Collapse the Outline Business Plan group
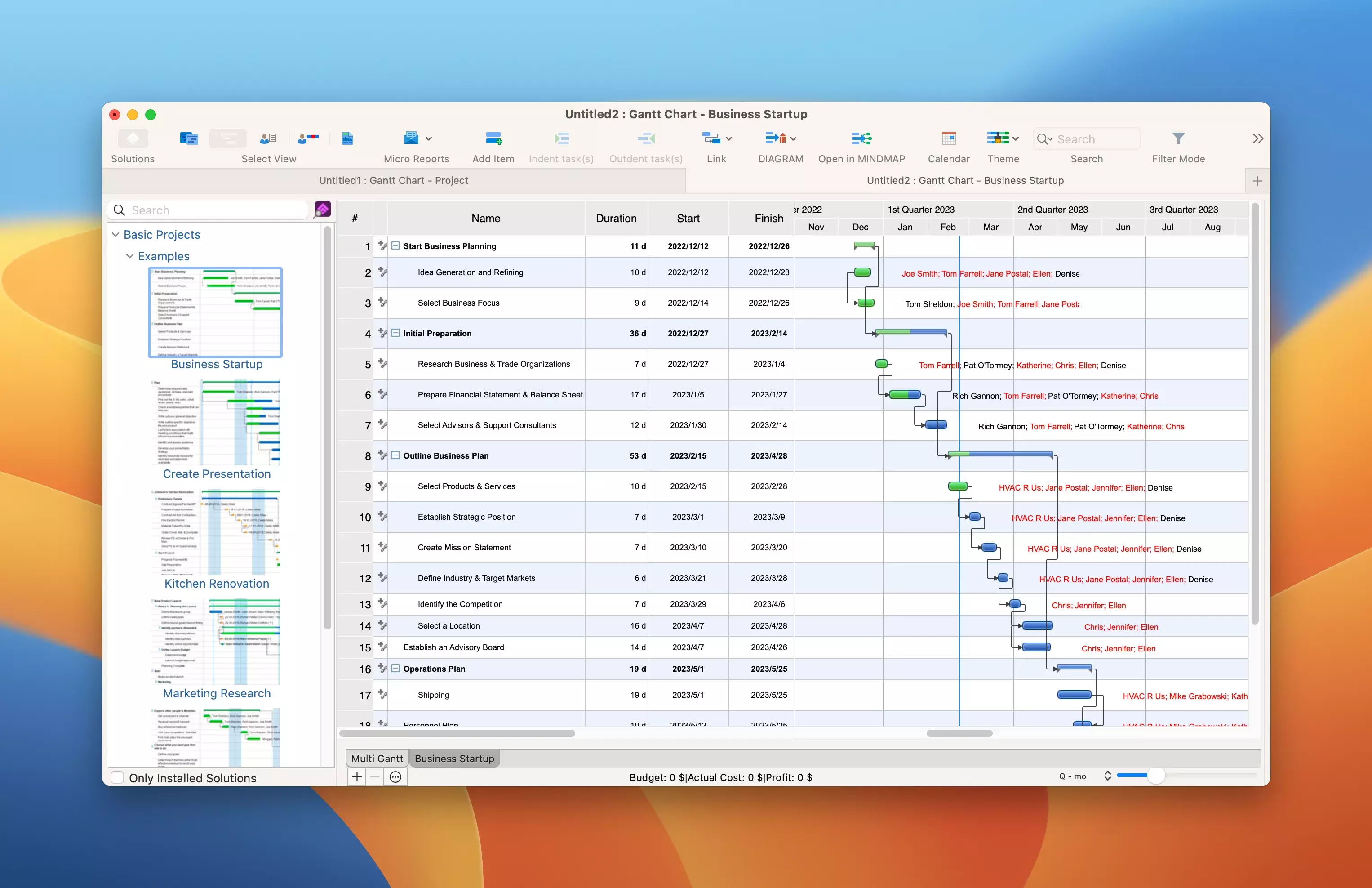 [395, 455]
